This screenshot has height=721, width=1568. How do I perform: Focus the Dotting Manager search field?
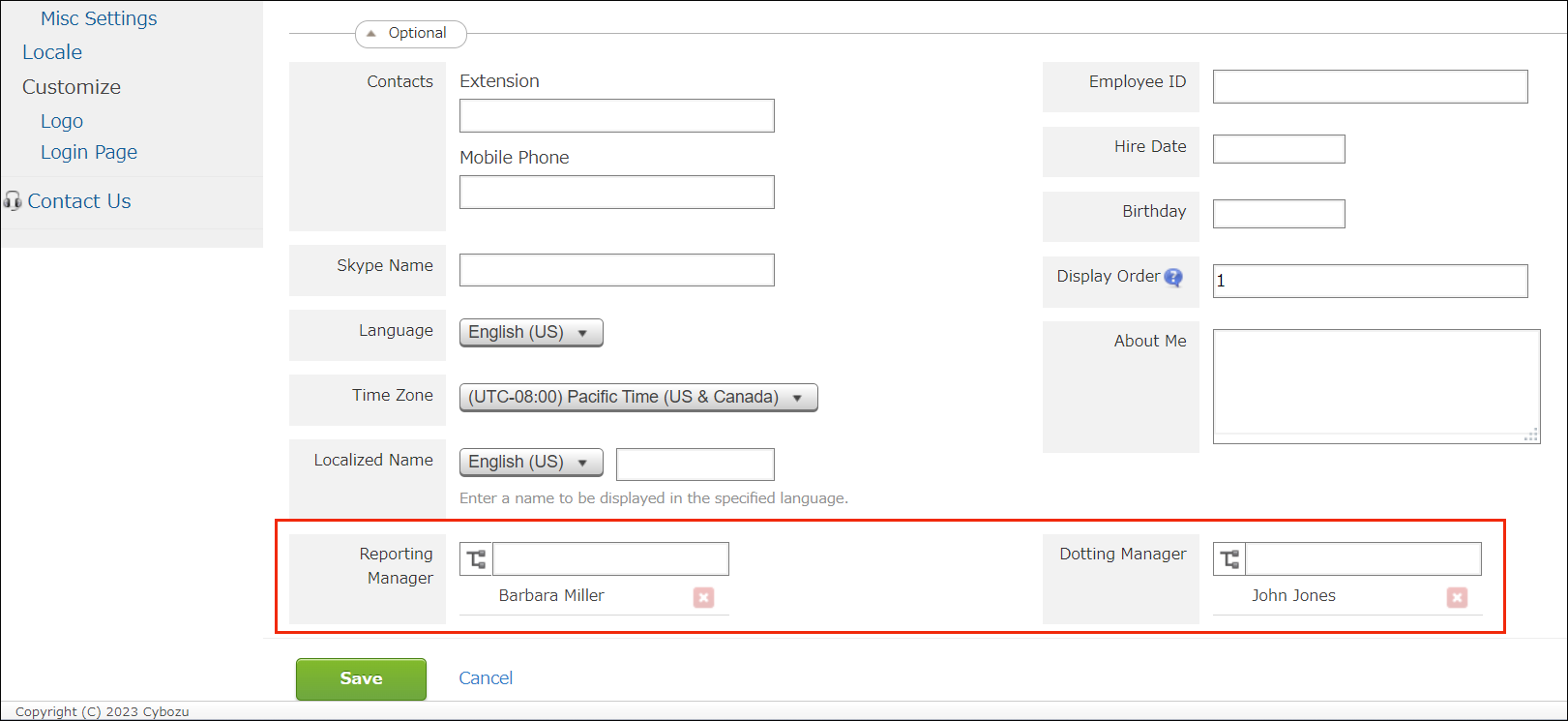pos(1363,559)
